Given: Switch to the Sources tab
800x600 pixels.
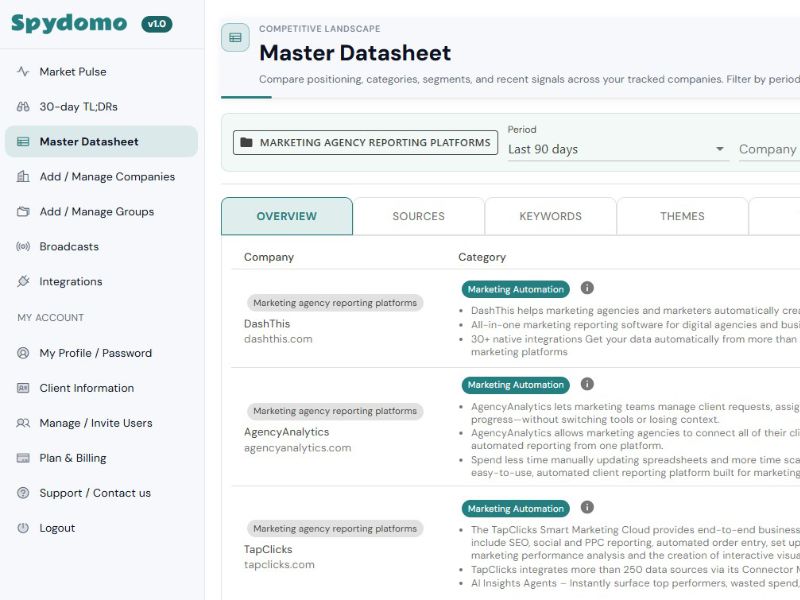Looking at the screenshot, I should pos(418,216).
